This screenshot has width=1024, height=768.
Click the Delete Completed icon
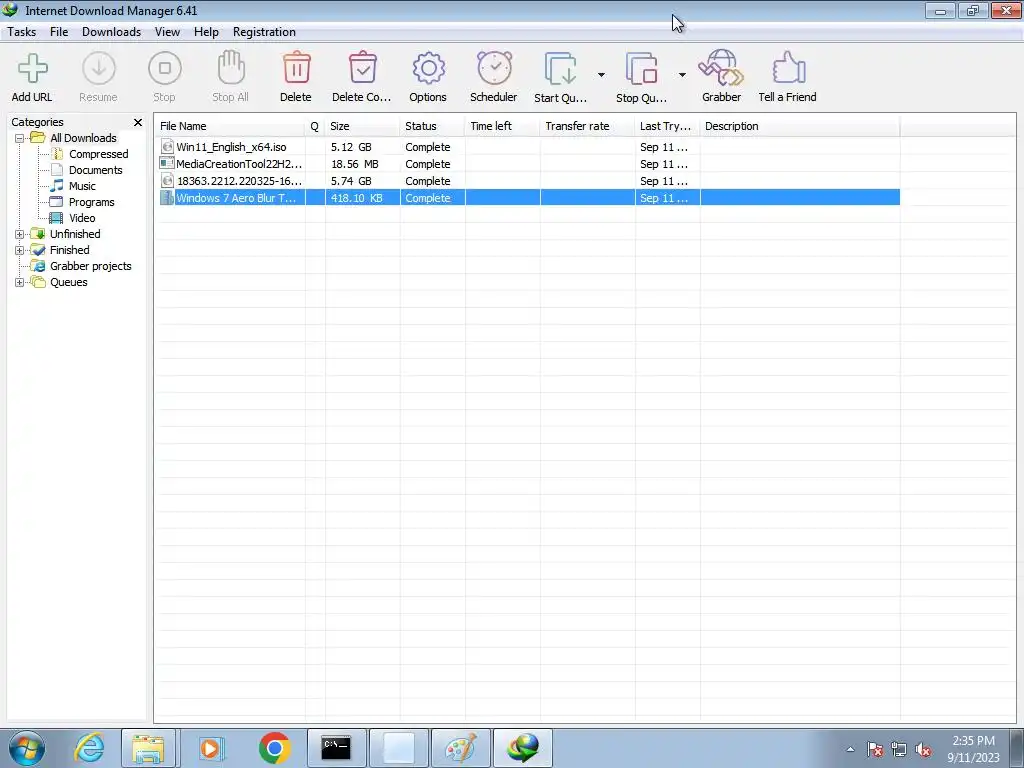[x=362, y=68]
